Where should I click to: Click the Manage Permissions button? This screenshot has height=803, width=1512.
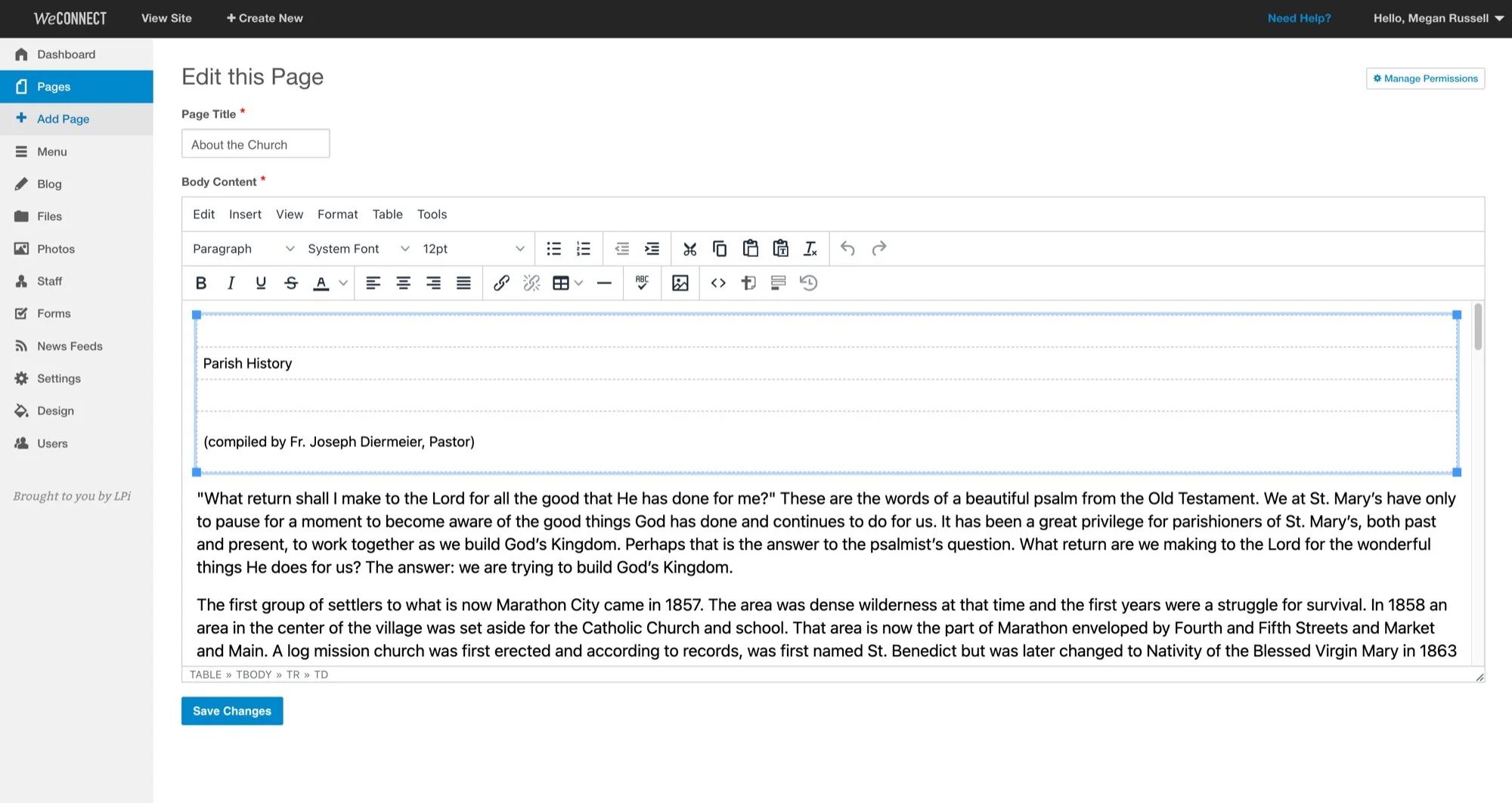tap(1425, 79)
